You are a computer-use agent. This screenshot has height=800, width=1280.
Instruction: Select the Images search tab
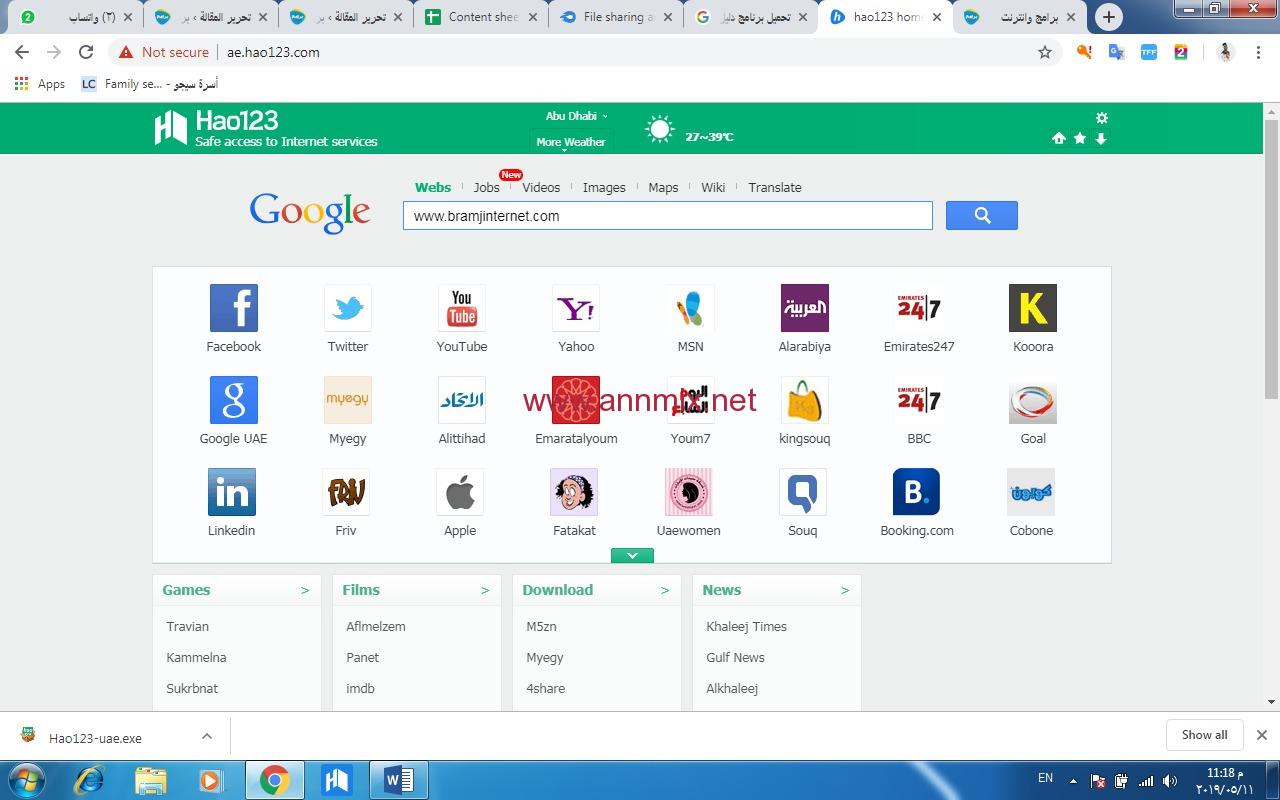coord(604,187)
